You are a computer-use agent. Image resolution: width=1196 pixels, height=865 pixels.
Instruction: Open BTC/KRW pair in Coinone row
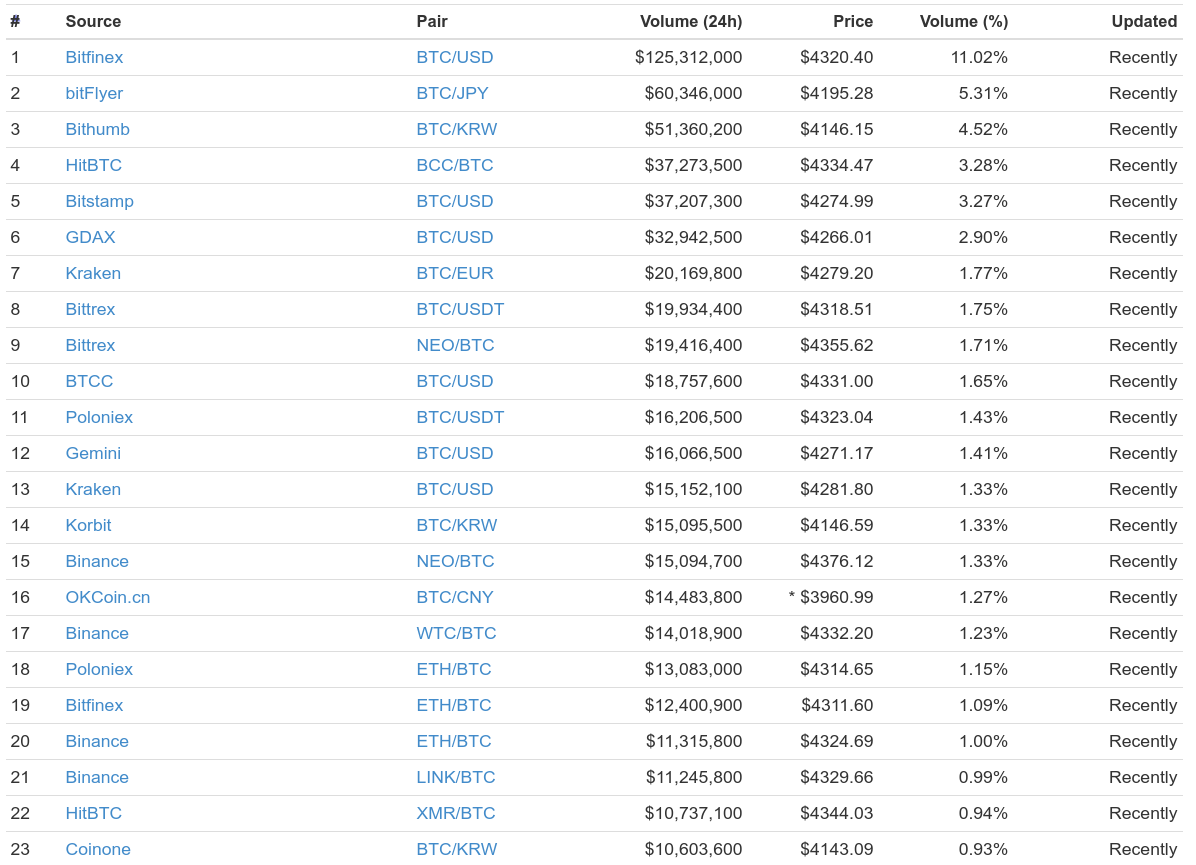point(457,849)
